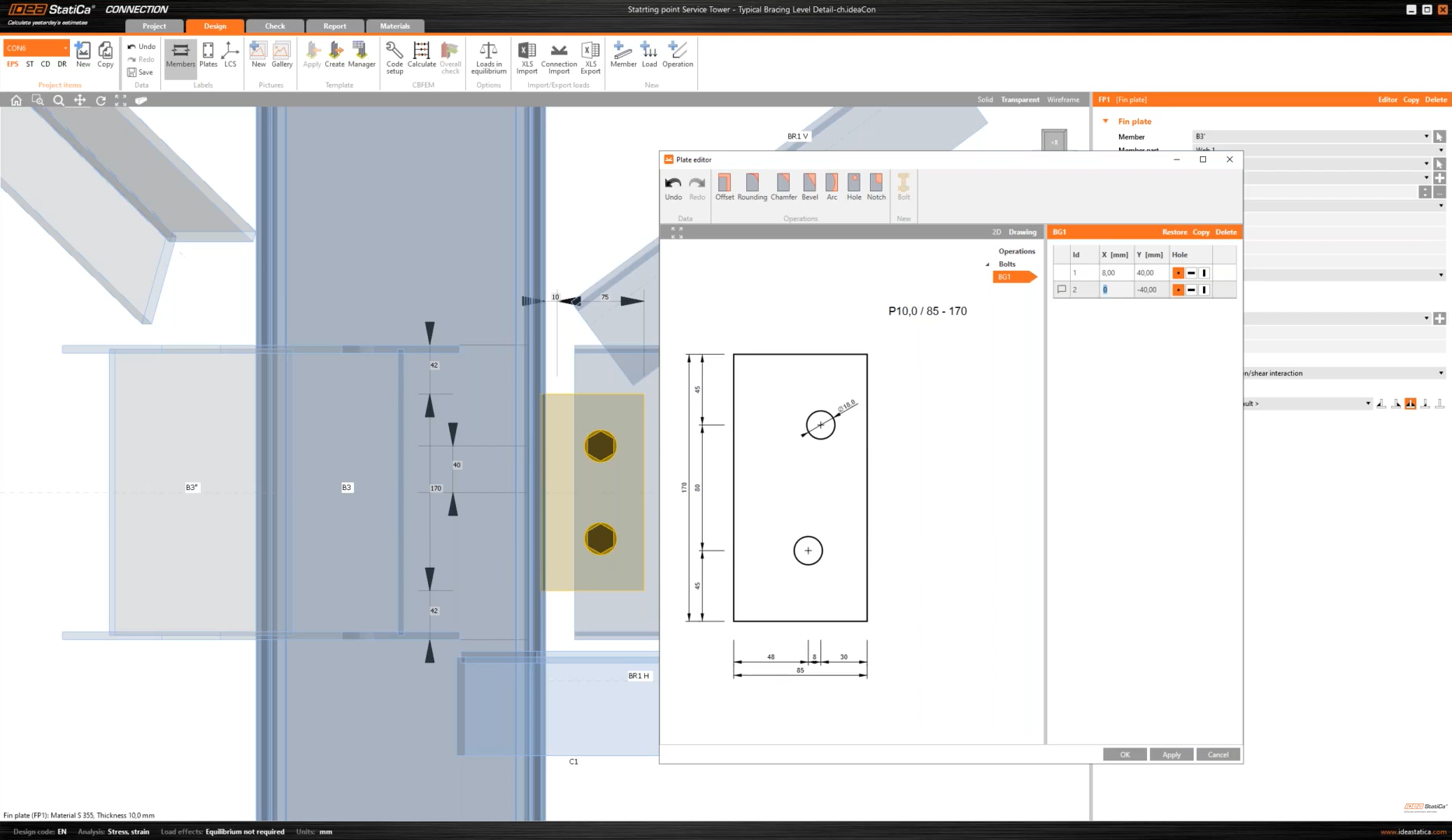The height and width of the screenshot is (840, 1452).
Task: Set row 2 hole to vertical slot
Action: (1205, 290)
